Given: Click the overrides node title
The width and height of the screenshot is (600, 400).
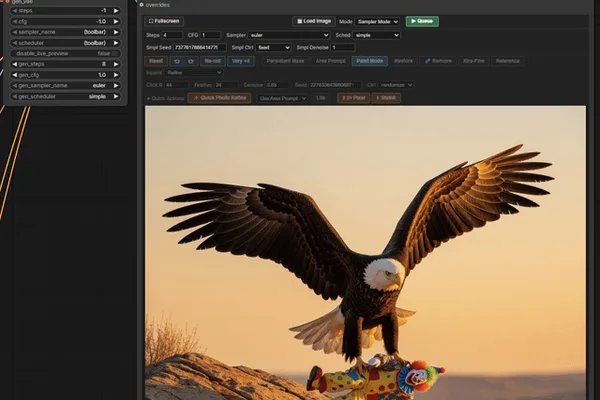Looking at the screenshot, I should click(158, 5).
